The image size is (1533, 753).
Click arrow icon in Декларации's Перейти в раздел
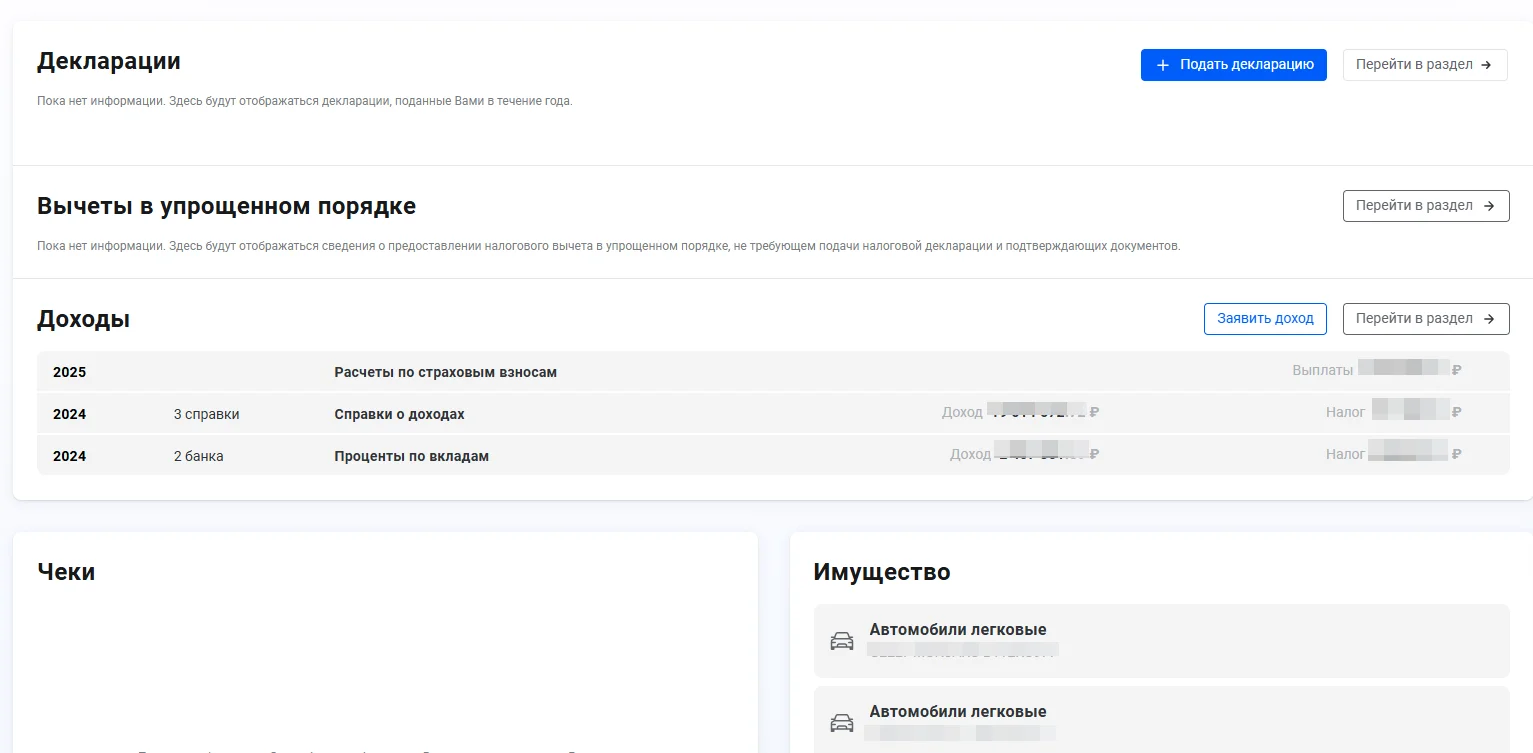[1486, 65]
